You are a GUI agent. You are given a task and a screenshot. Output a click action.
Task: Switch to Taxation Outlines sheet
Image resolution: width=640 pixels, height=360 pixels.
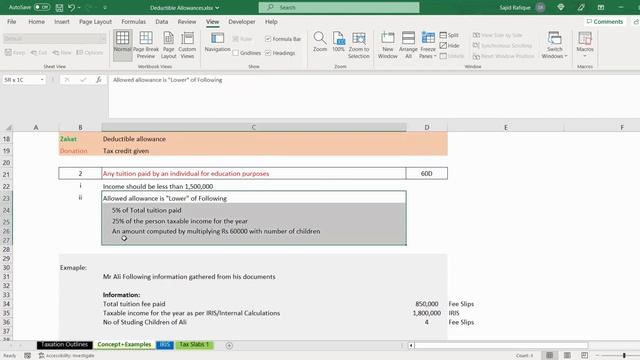coord(64,344)
